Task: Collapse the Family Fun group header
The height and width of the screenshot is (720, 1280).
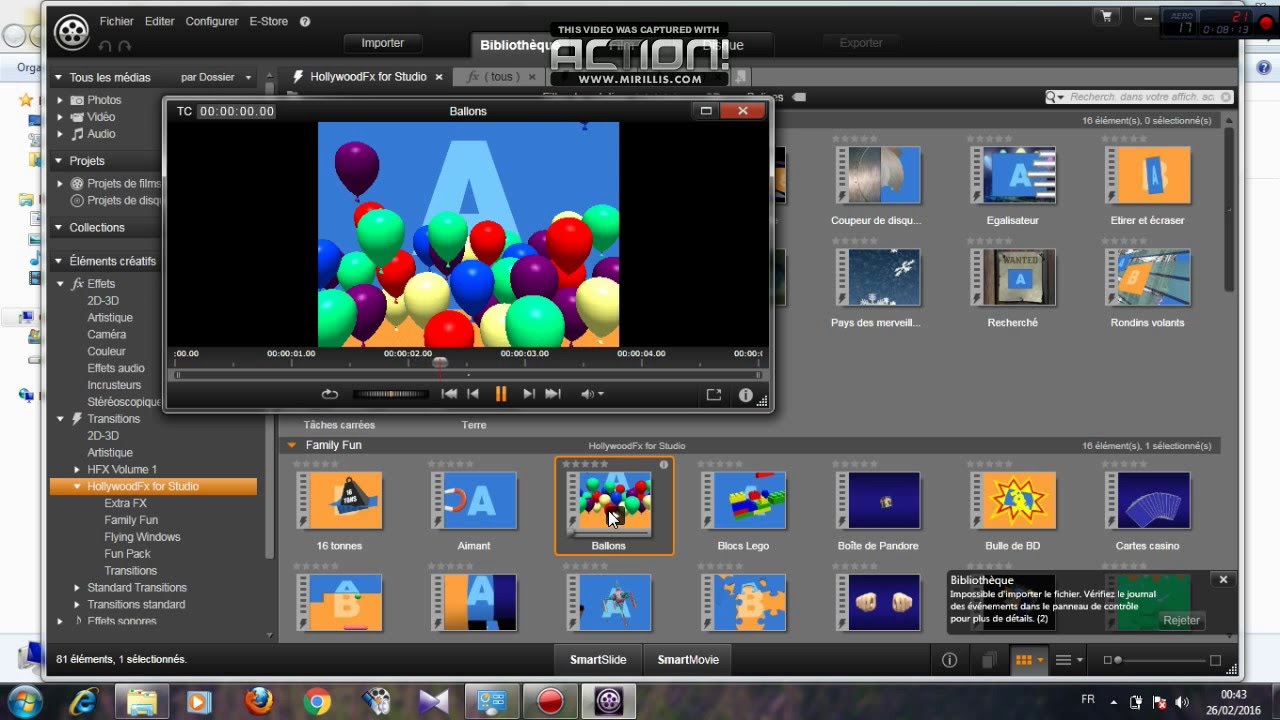Action: point(292,445)
